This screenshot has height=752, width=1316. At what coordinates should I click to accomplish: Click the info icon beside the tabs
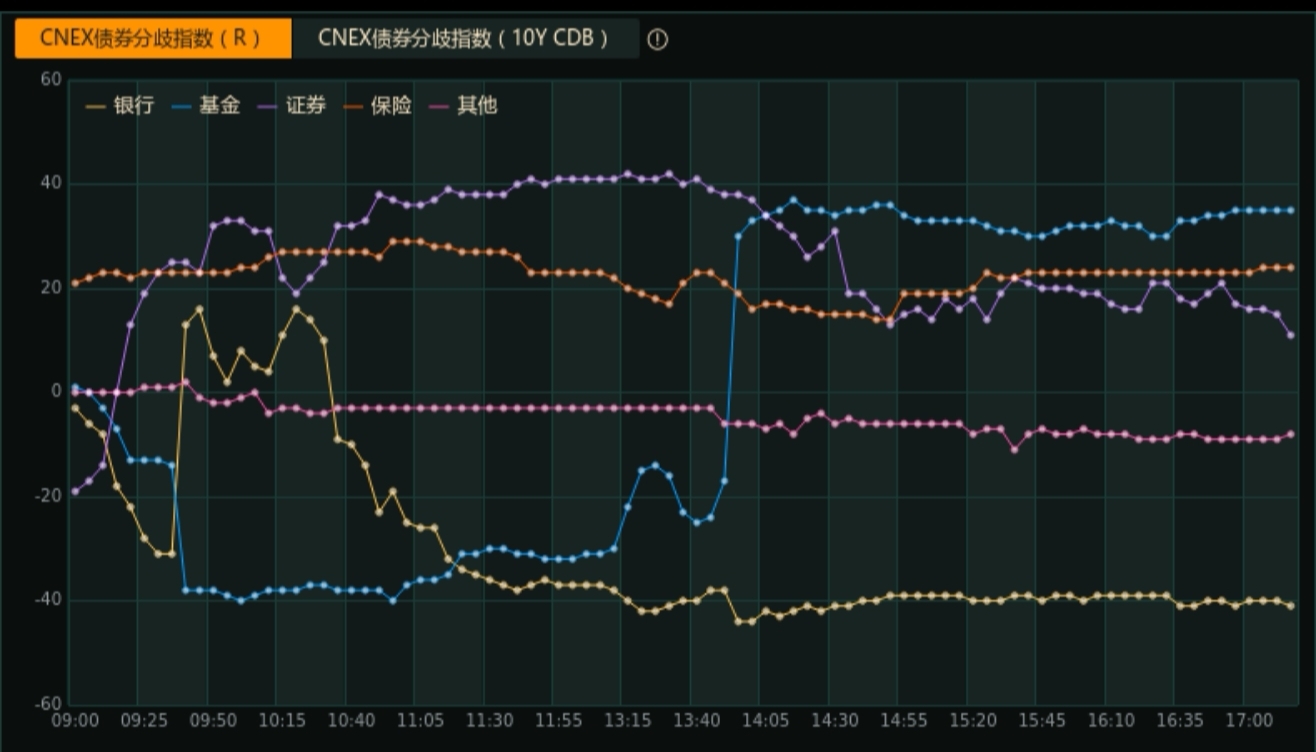click(x=657, y=39)
